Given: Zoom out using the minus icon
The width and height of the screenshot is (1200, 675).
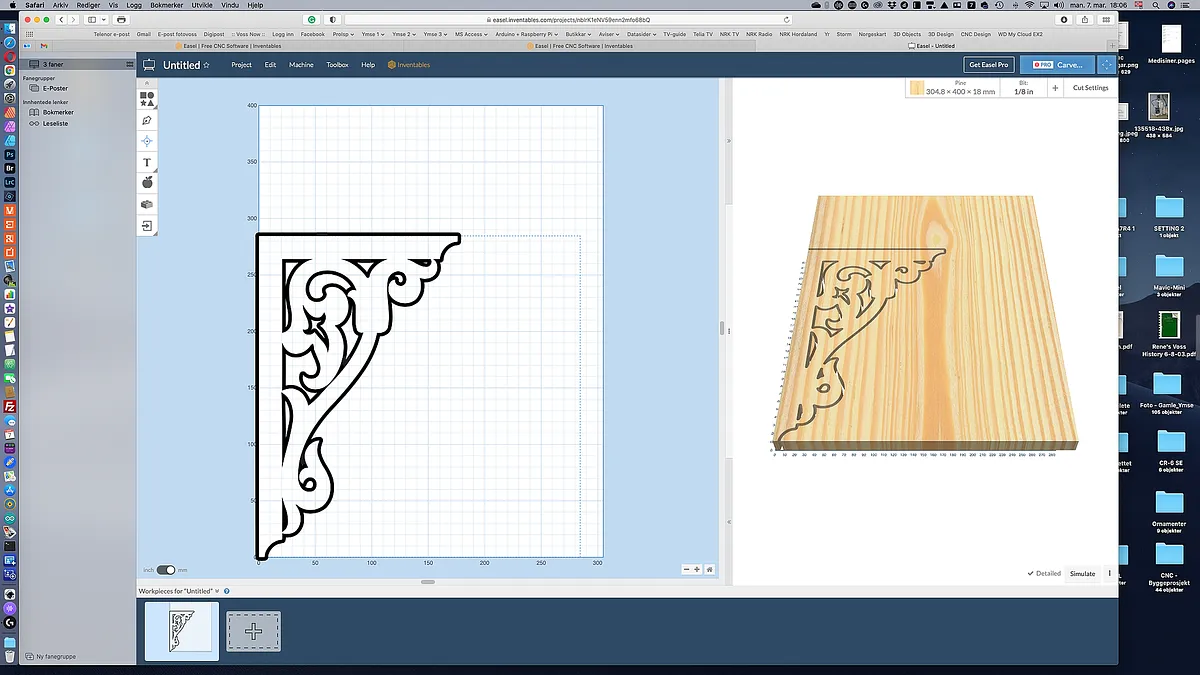Looking at the screenshot, I should [x=686, y=569].
